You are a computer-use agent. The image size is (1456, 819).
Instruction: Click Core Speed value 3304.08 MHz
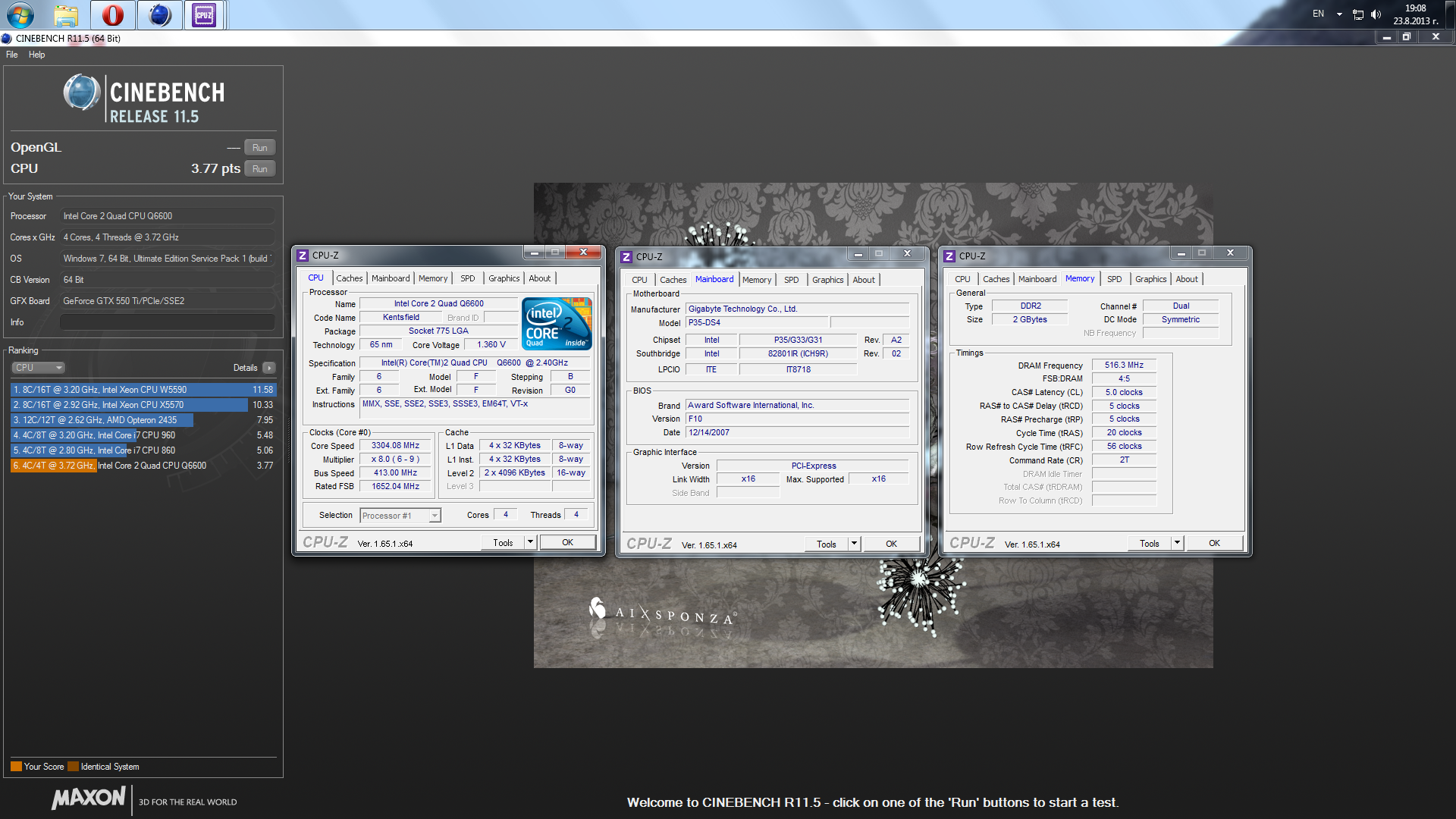coord(395,446)
